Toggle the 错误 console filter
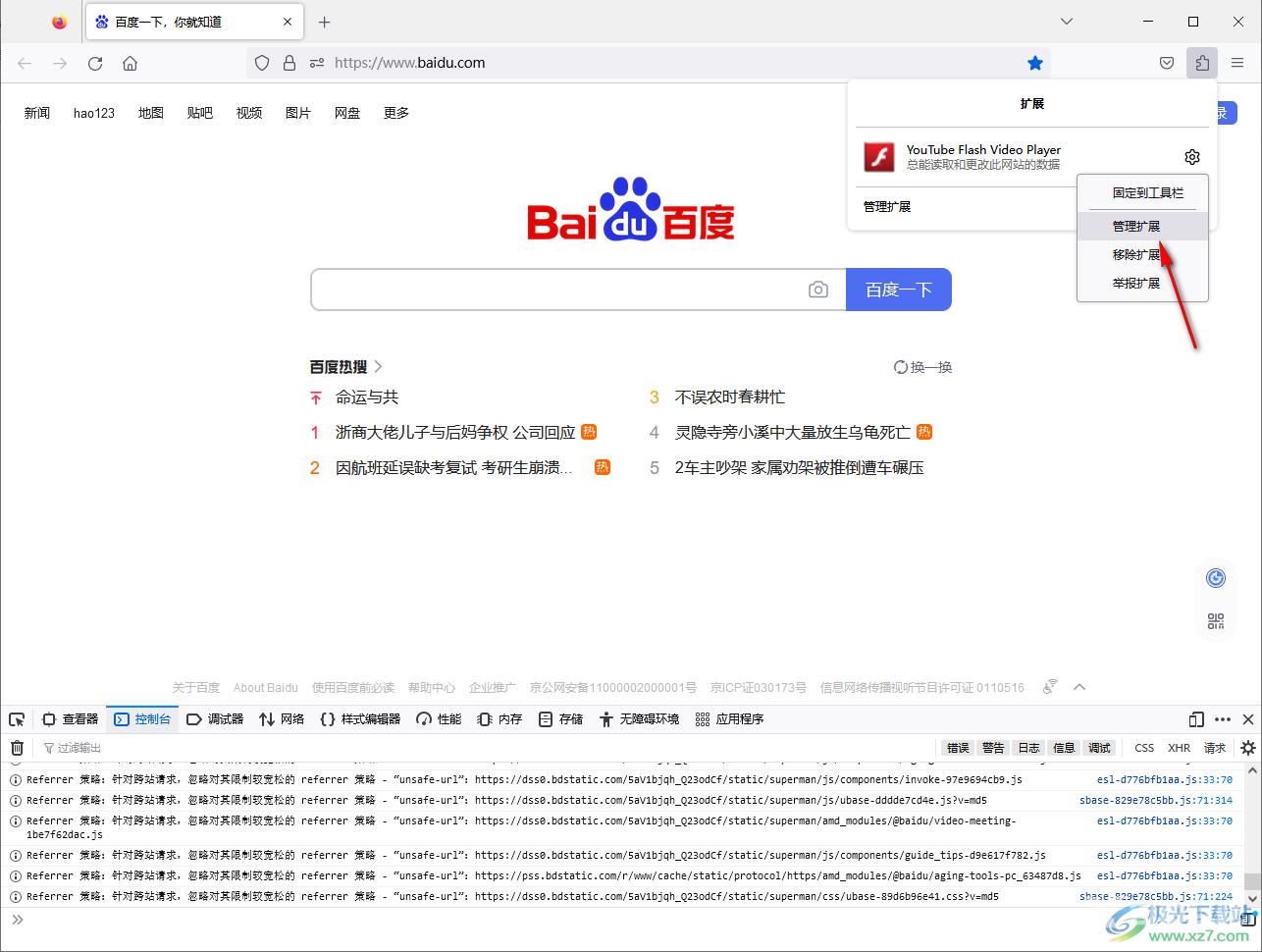1262x952 pixels. click(958, 748)
